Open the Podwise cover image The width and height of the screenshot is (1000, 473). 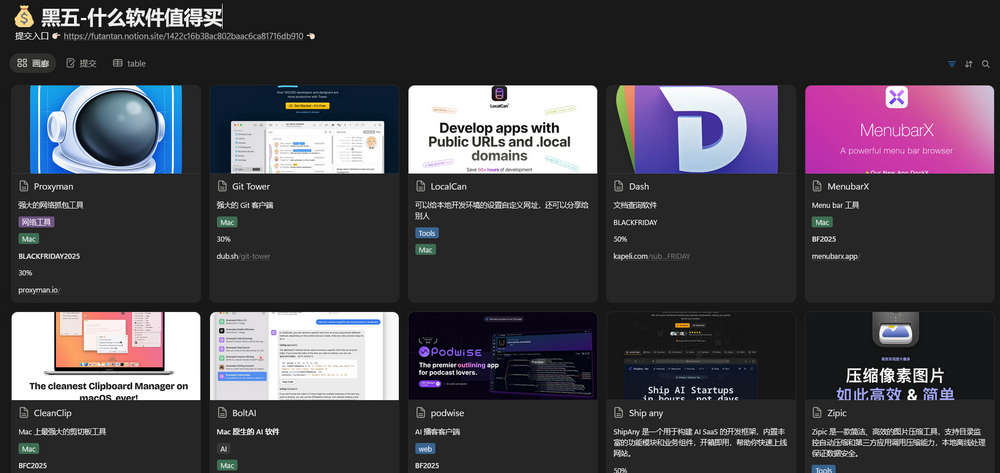click(x=503, y=356)
